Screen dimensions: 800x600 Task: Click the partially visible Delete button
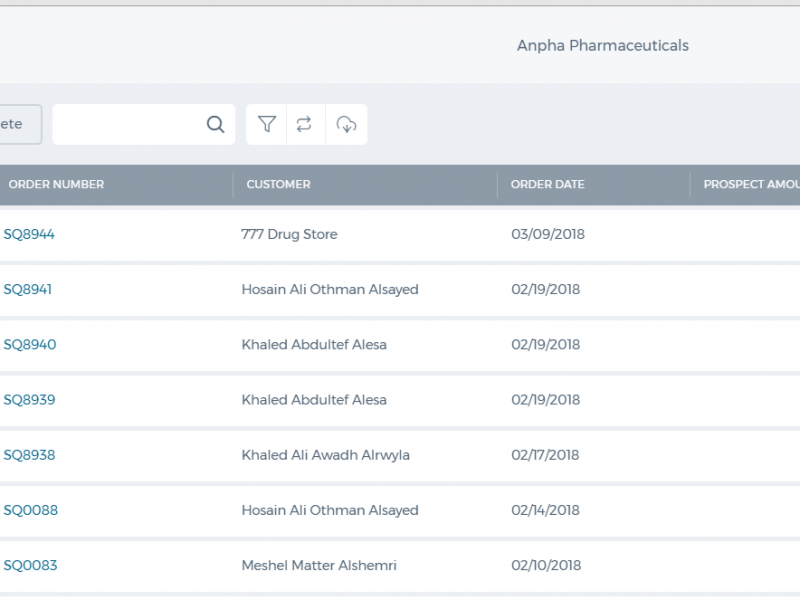pyautogui.click(x=19, y=124)
